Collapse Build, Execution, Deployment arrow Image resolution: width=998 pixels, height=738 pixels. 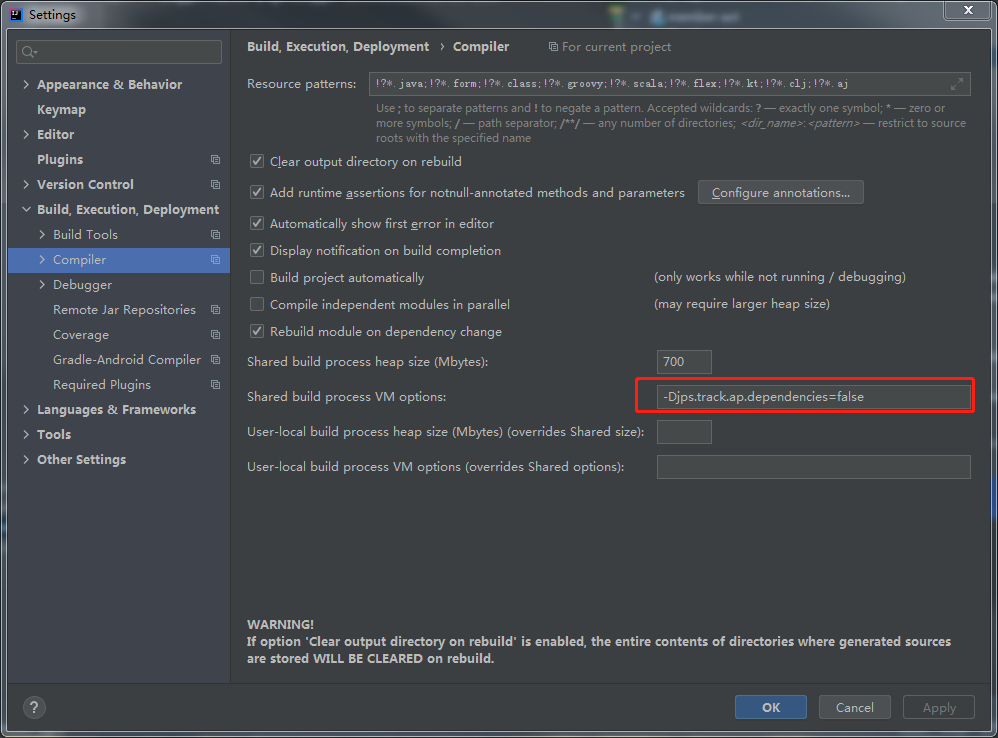coord(26,209)
